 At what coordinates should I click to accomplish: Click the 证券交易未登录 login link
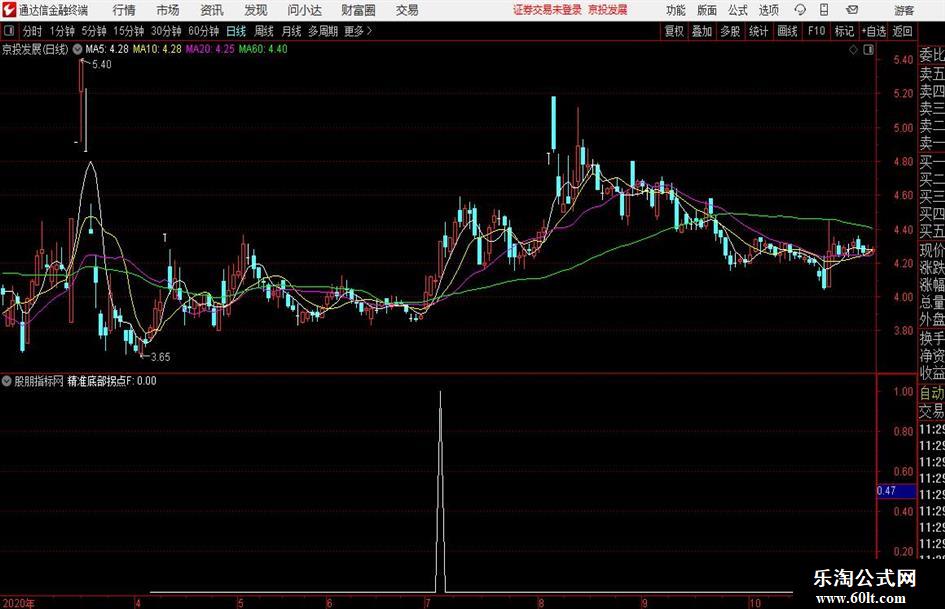click(x=547, y=10)
